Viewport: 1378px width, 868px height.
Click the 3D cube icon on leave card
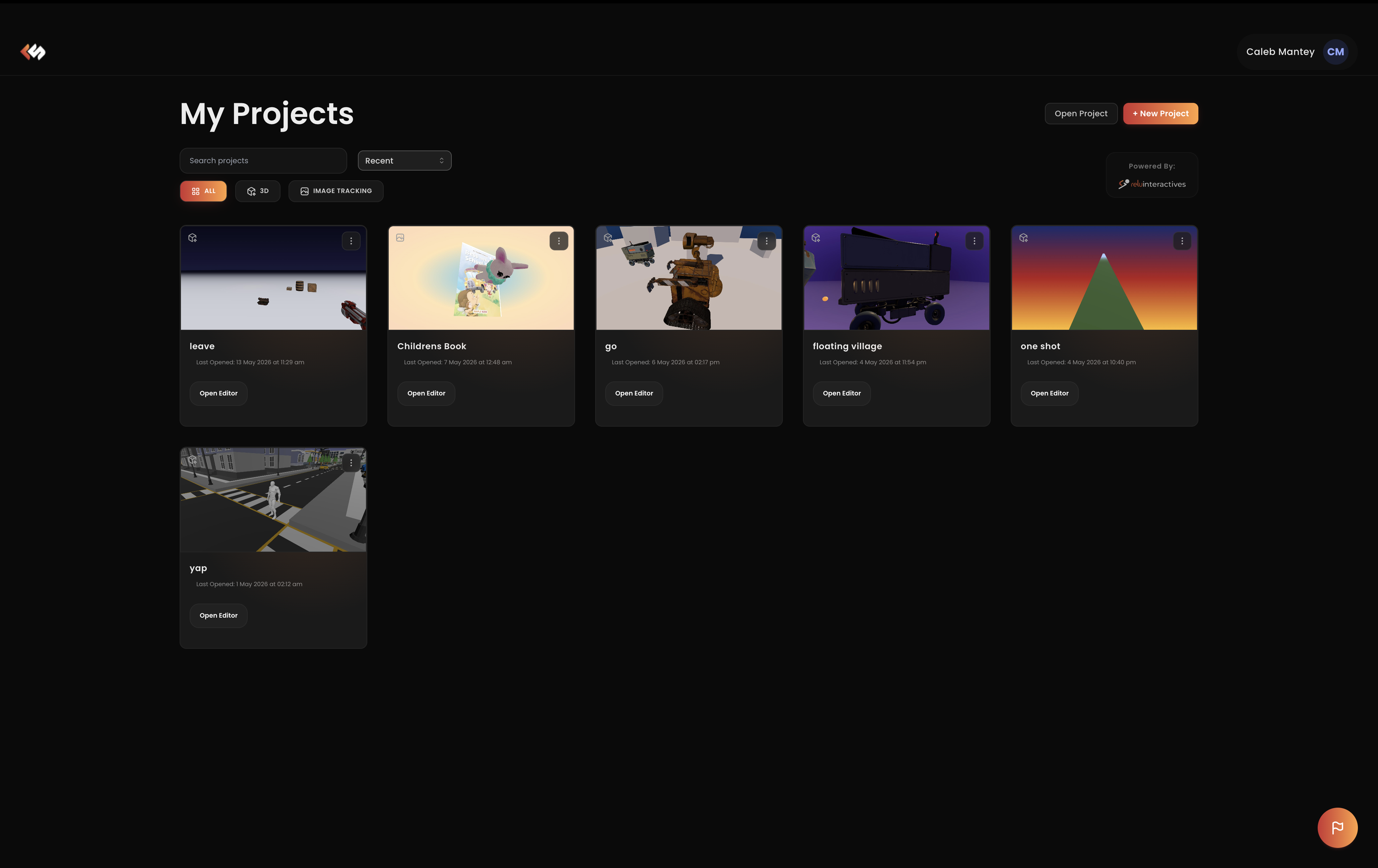tap(193, 238)
